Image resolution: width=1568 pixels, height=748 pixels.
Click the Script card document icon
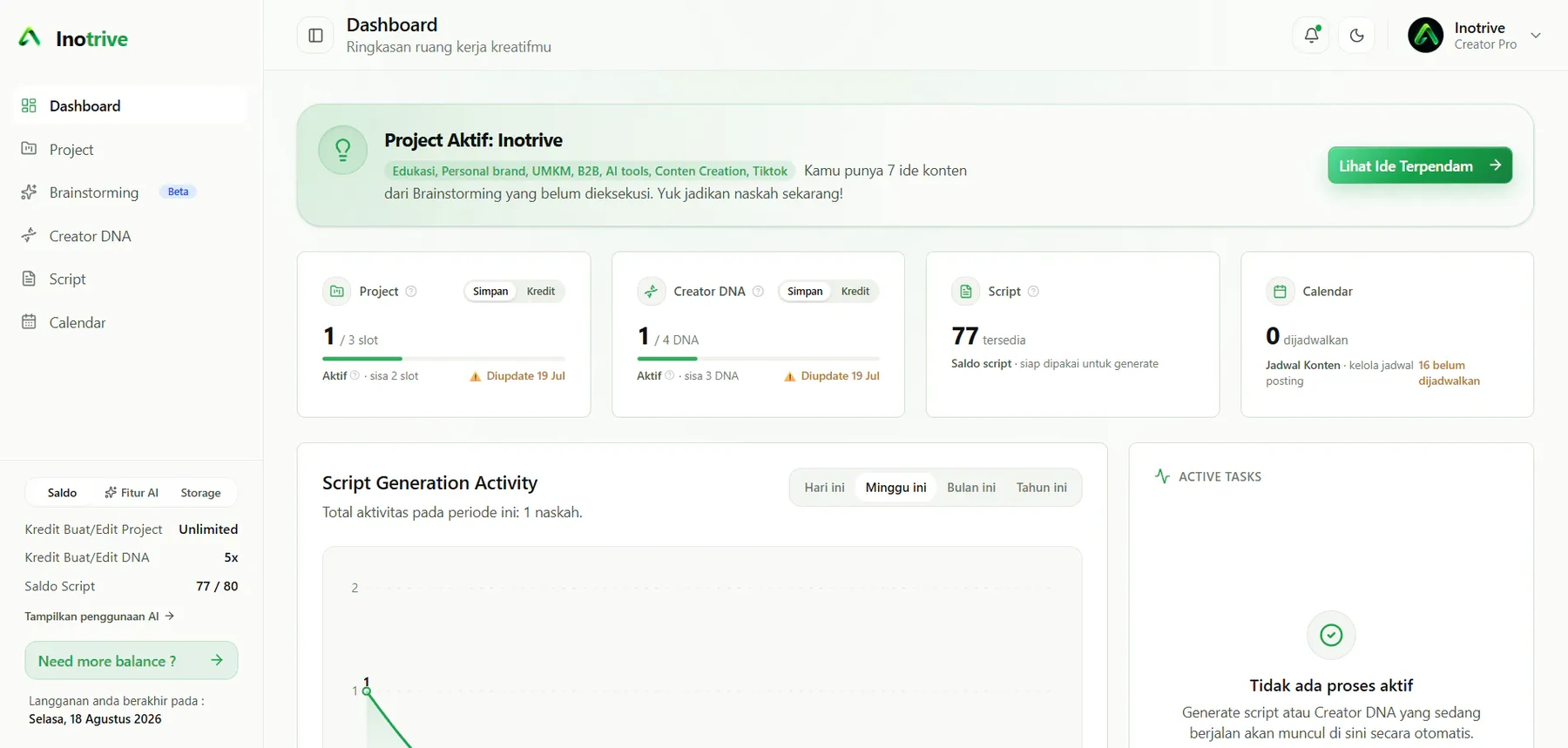[x=965, y=291]
